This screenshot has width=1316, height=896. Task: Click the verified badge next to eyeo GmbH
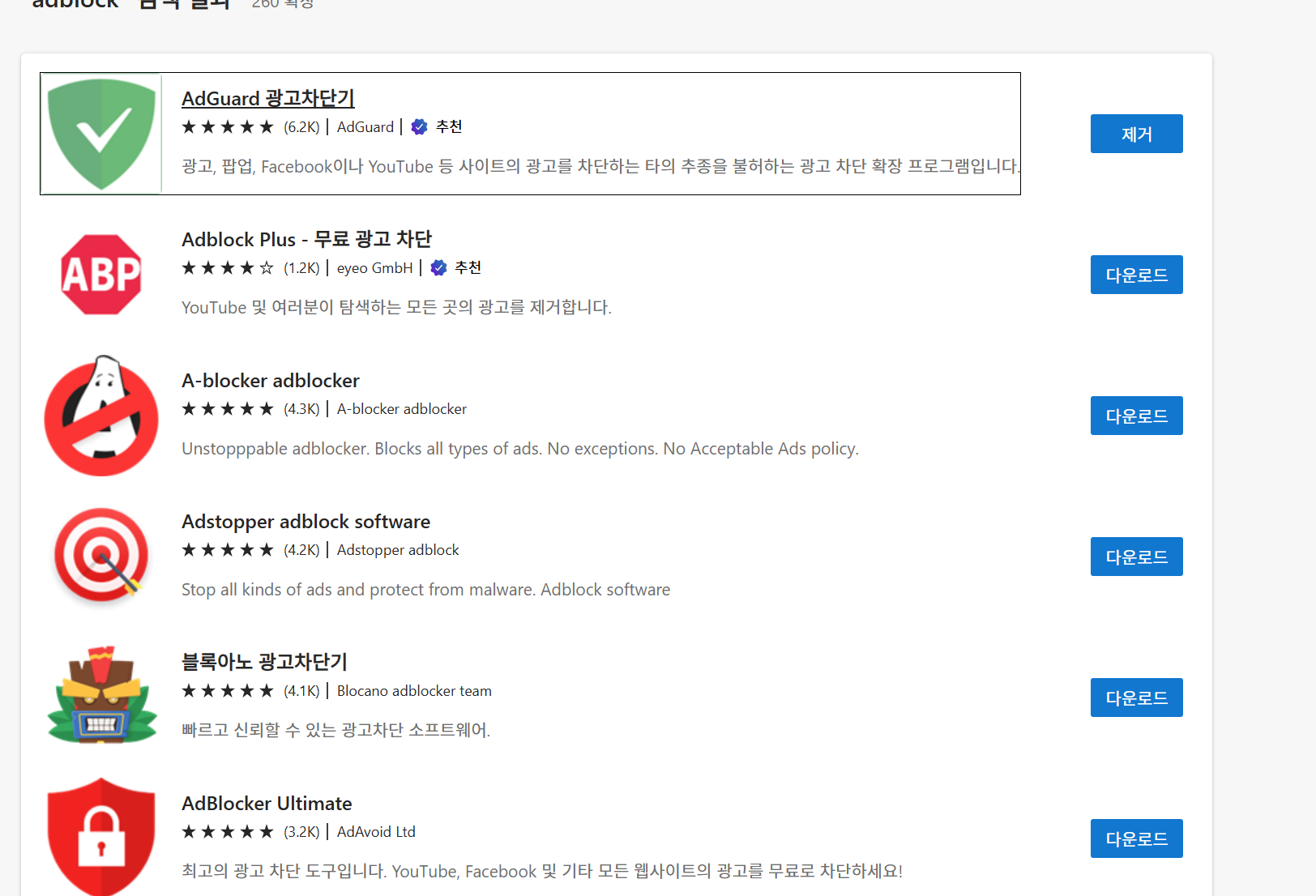(x=438, y=268)
